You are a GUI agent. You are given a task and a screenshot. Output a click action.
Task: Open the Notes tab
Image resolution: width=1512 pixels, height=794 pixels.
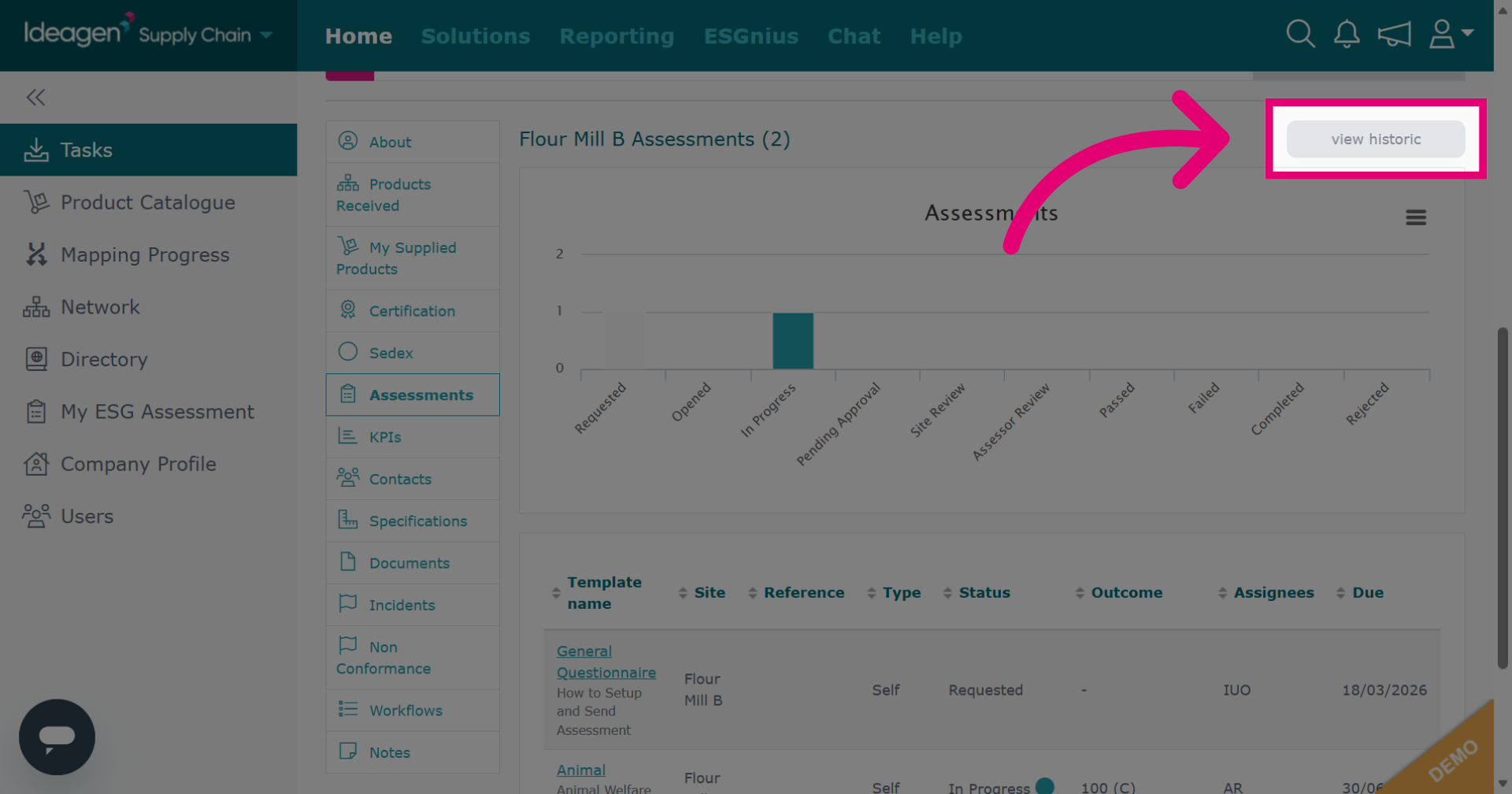coord(413,752)
